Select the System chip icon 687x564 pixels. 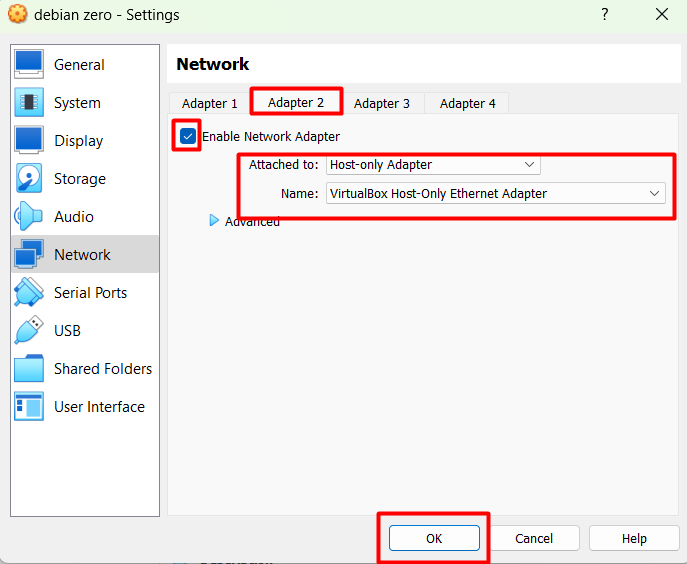tap(29, 102)
